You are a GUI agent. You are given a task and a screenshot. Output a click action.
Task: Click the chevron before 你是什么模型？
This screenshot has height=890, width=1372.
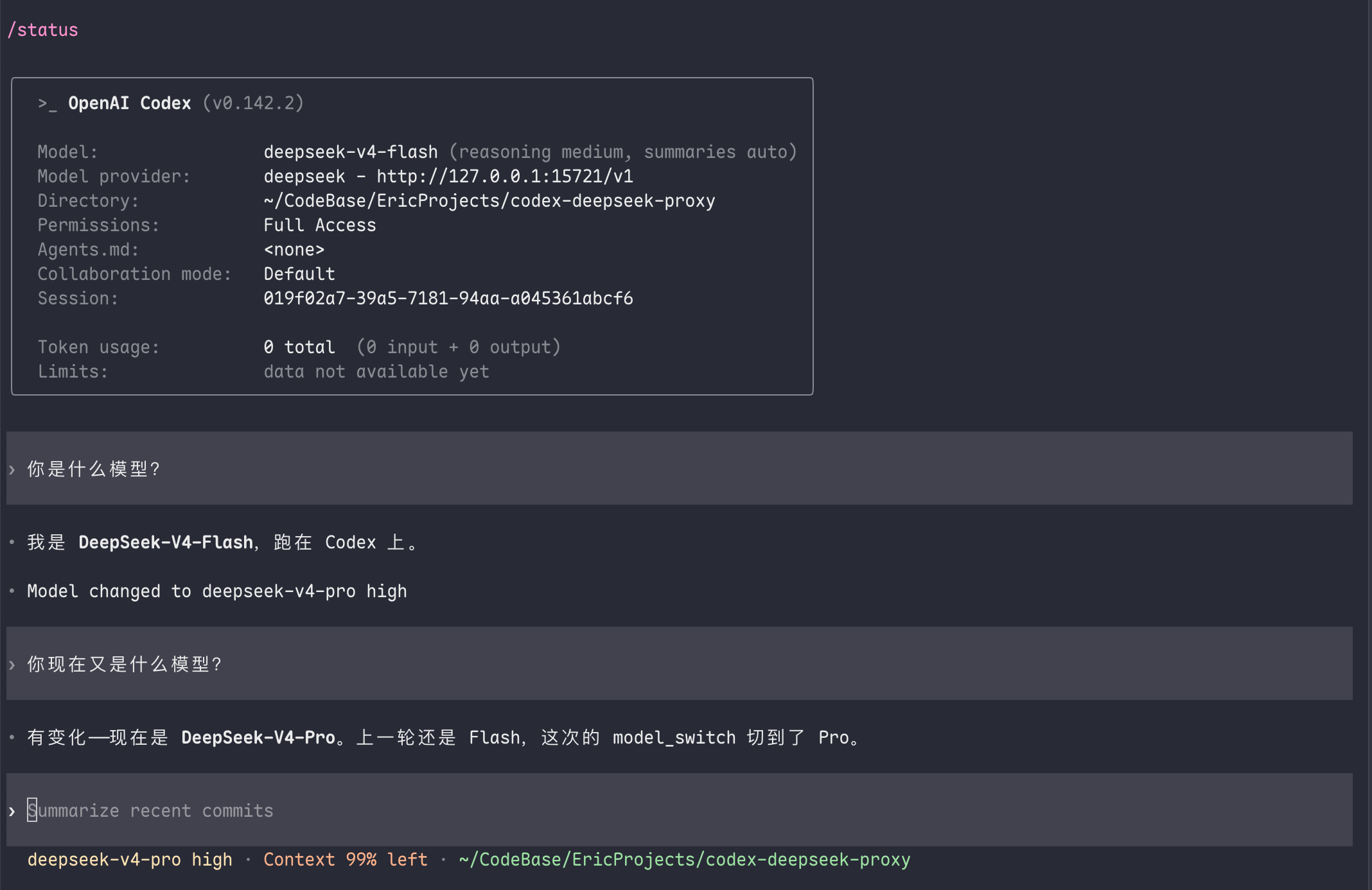(12, 469)
